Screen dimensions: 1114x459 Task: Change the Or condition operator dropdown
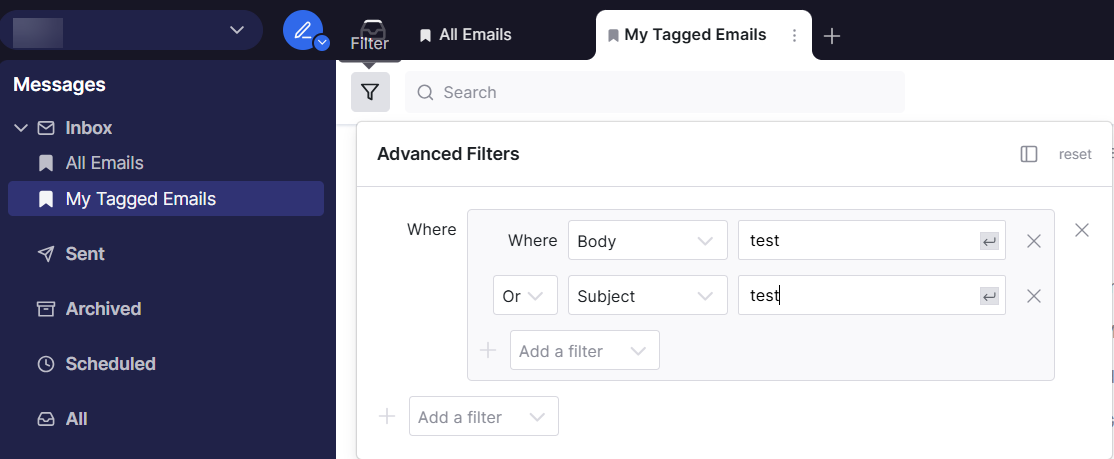pos(525,296)
